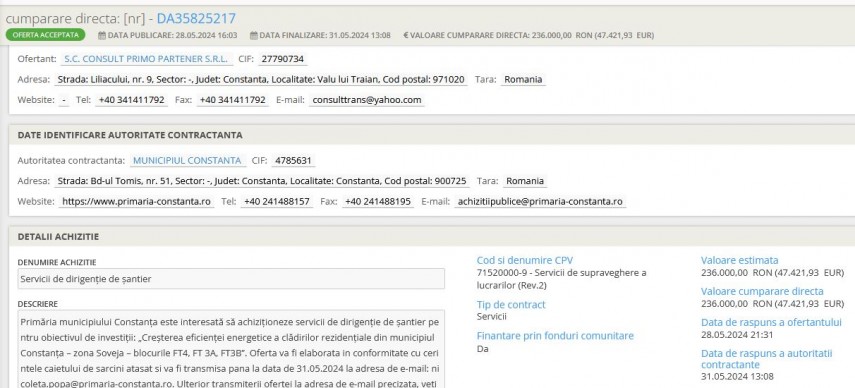Select the authority CIF value 4785631
Viewport: 855px width, 388px height.
293,161
